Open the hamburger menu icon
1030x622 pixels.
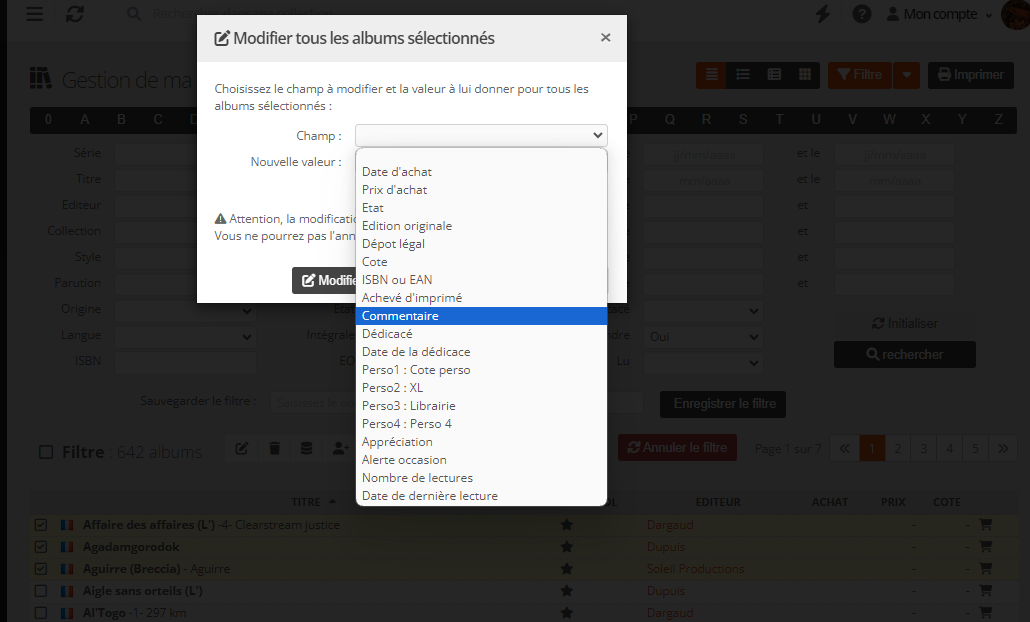pos(34,14)
